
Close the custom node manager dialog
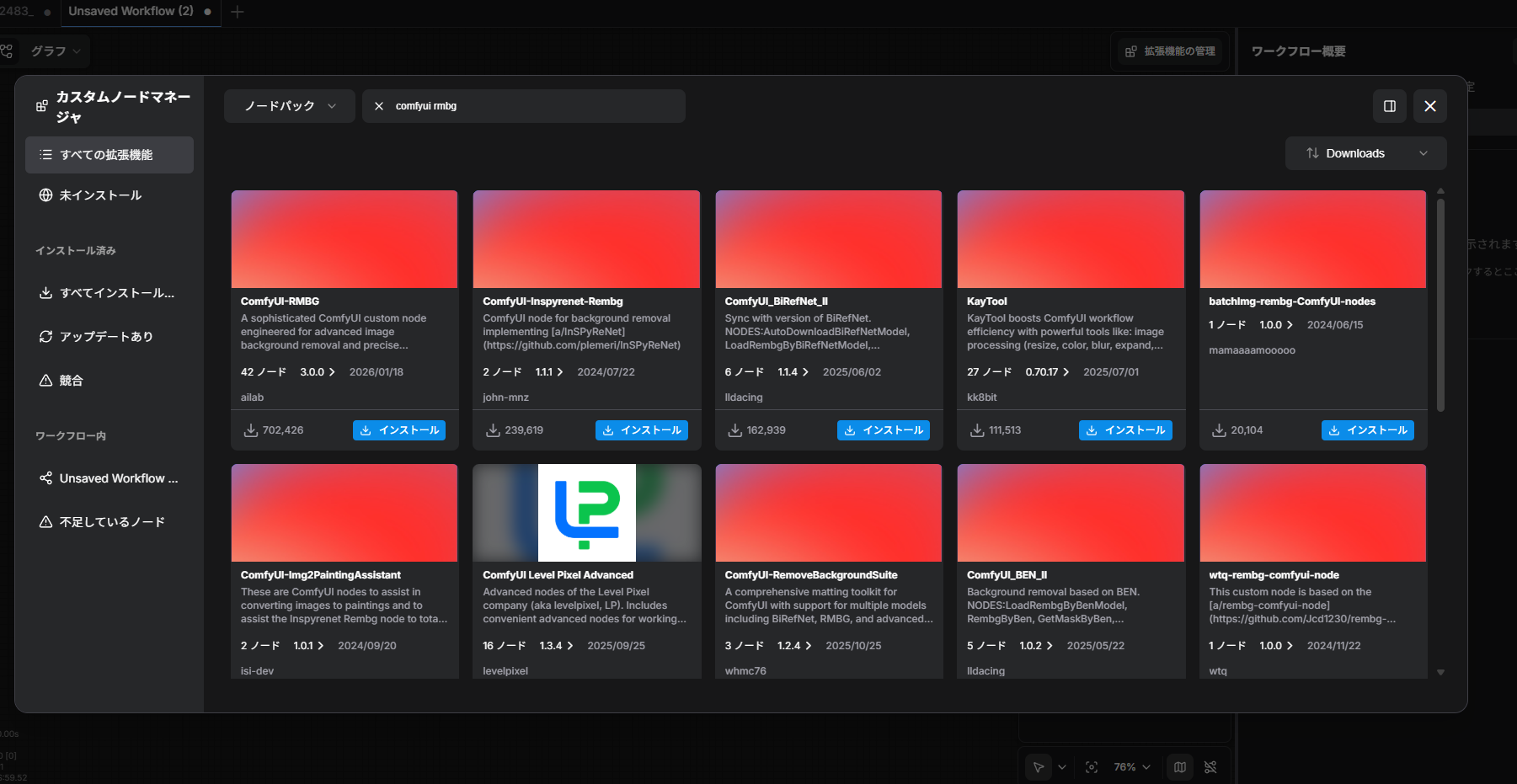1430,106
